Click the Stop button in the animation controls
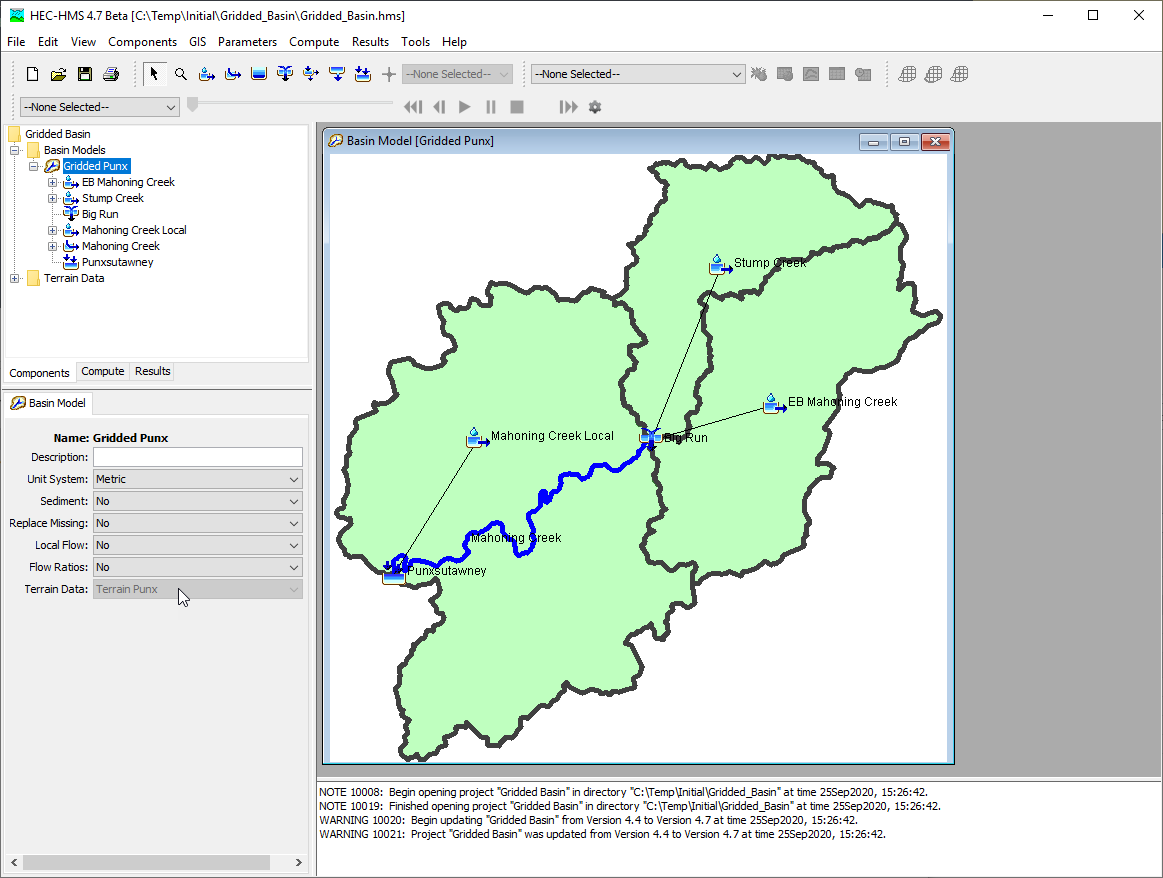 [517, 107]
